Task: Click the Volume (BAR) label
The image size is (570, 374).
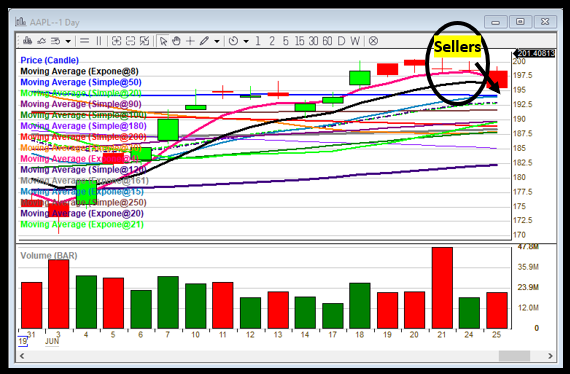Action: click(49, 256)
